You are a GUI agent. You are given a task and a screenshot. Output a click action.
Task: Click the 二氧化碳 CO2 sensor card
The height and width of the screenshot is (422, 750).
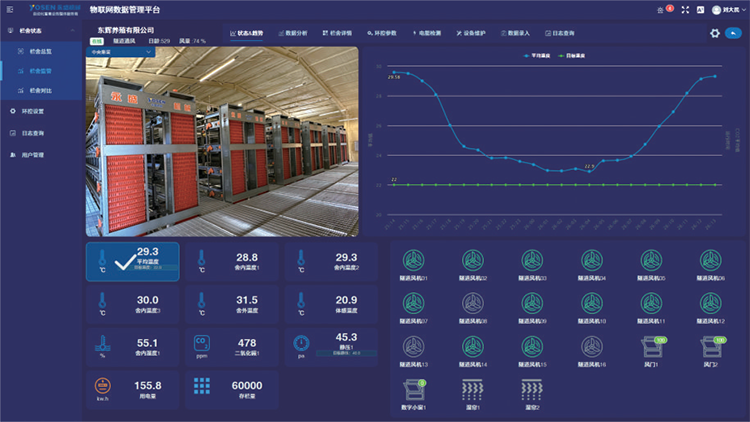[227, 344]
